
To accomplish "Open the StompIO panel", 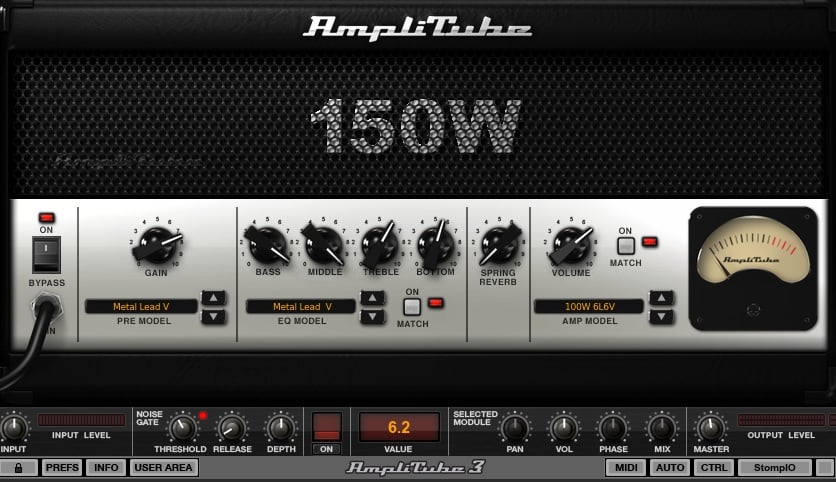I will (774, 468).
